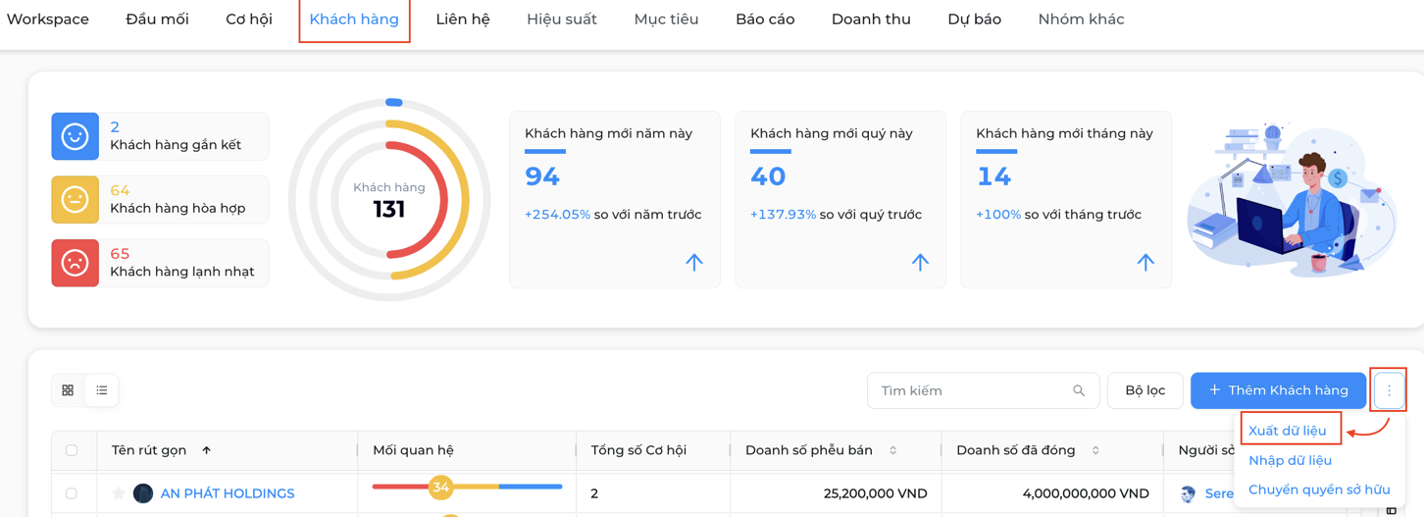The image size is (1424, 522).
Task: Go to the Cơ hội tab
Action: click(x=249, y=19)
